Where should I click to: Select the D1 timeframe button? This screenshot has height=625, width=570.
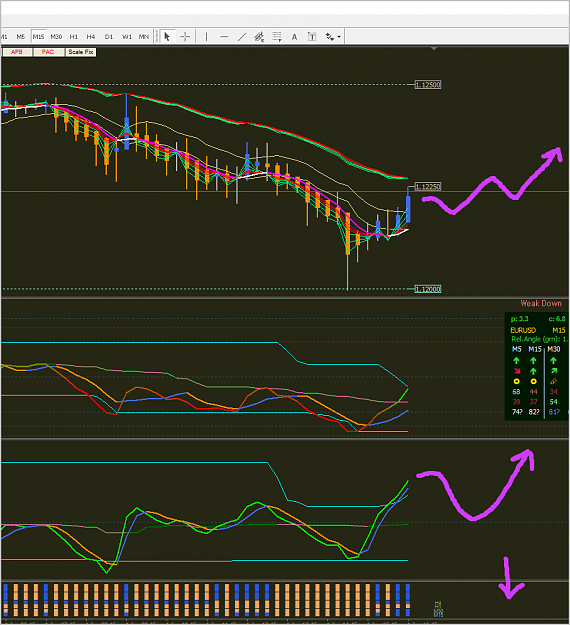(109, 37)
